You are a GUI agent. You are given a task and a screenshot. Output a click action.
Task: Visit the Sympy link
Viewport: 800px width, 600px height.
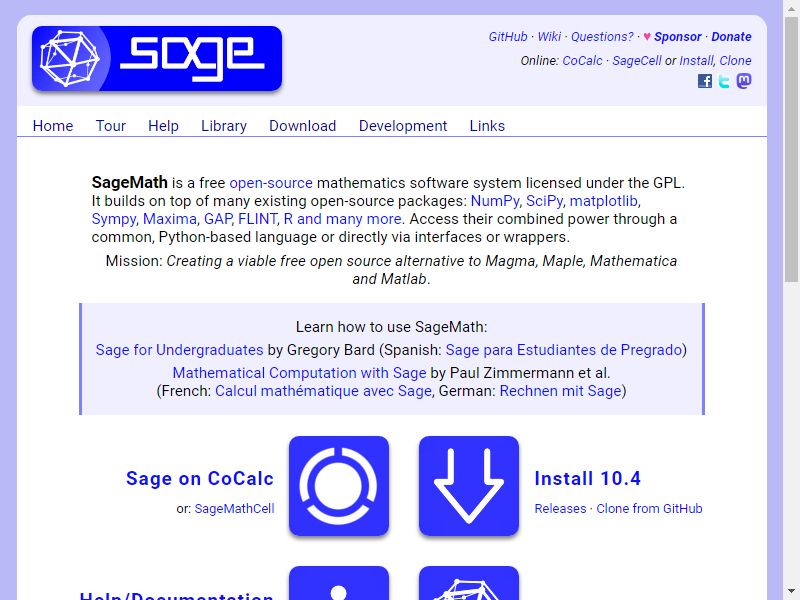pyautogui.click(x=114, y=219)
